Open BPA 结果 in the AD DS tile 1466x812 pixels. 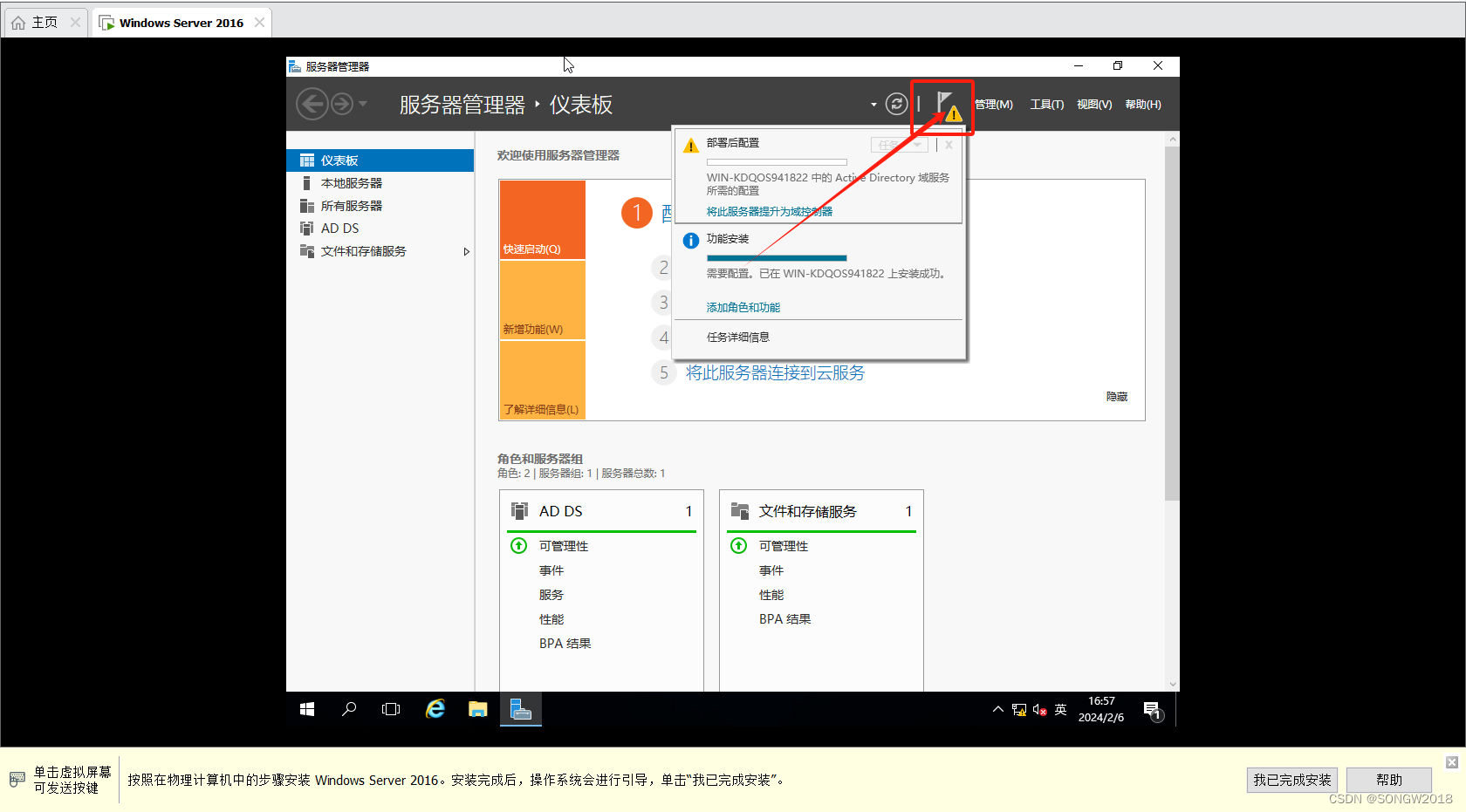[565, 644]
